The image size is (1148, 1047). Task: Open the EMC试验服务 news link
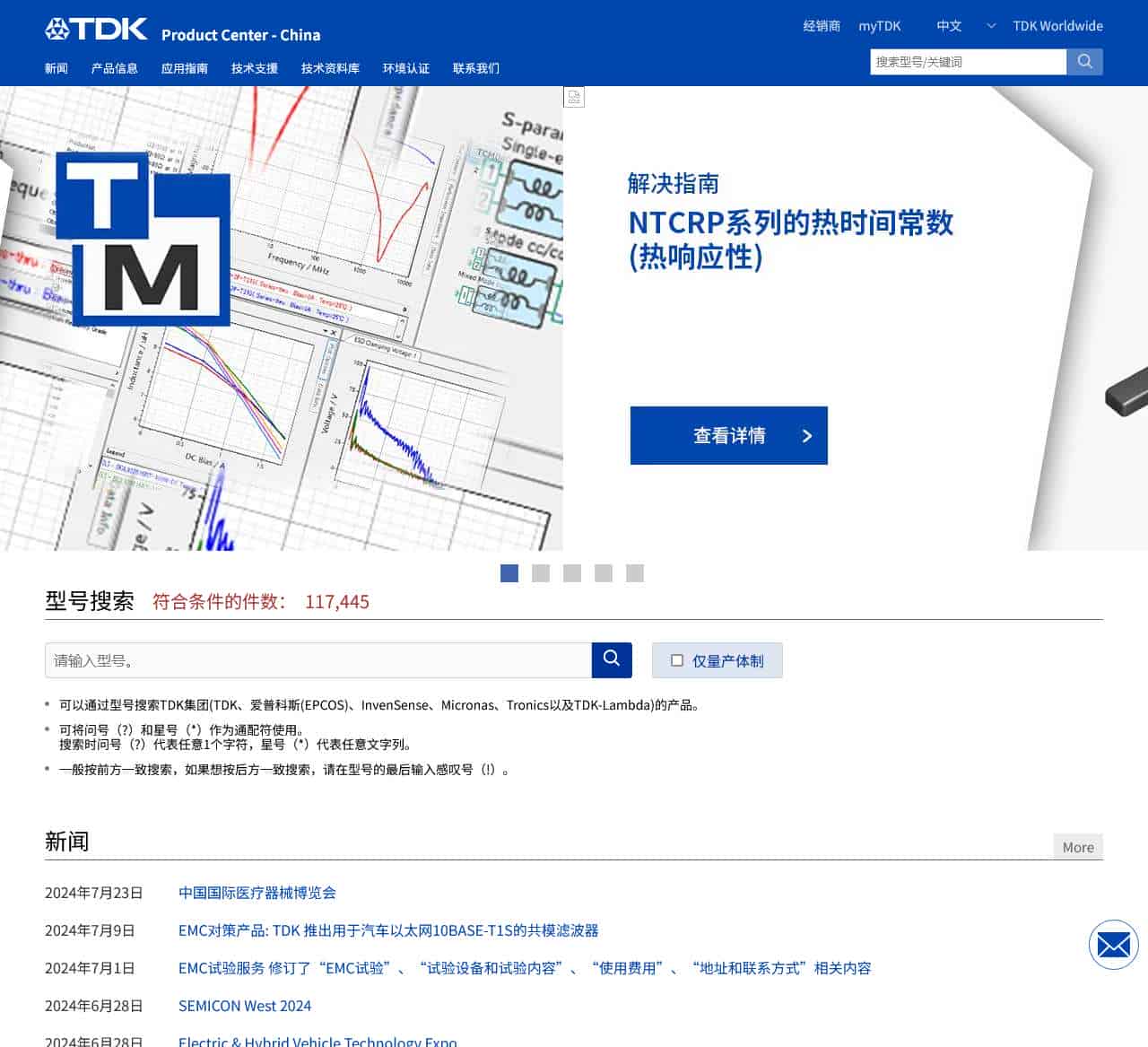point(525,968)
